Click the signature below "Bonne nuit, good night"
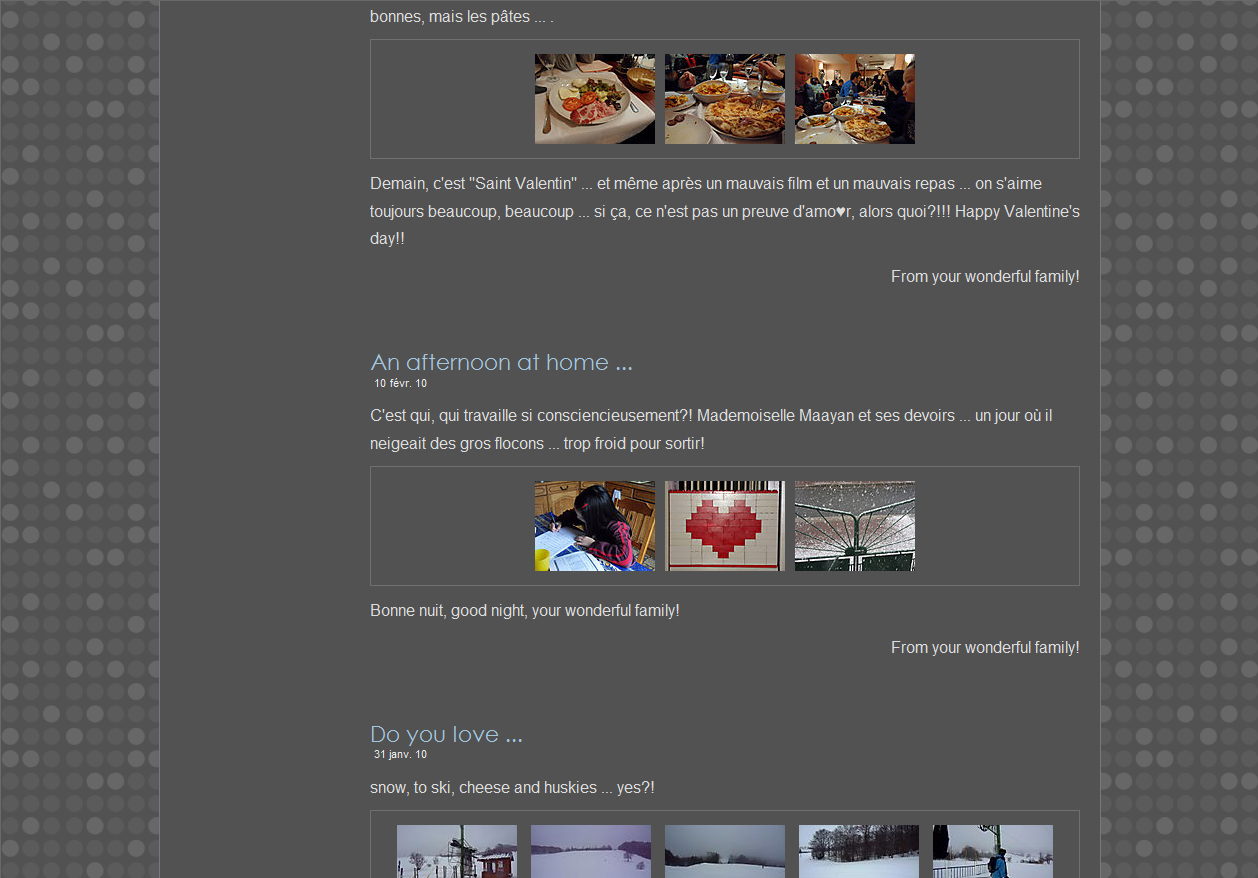Viewport: 1258px width, 878px height. click(984, 648)
